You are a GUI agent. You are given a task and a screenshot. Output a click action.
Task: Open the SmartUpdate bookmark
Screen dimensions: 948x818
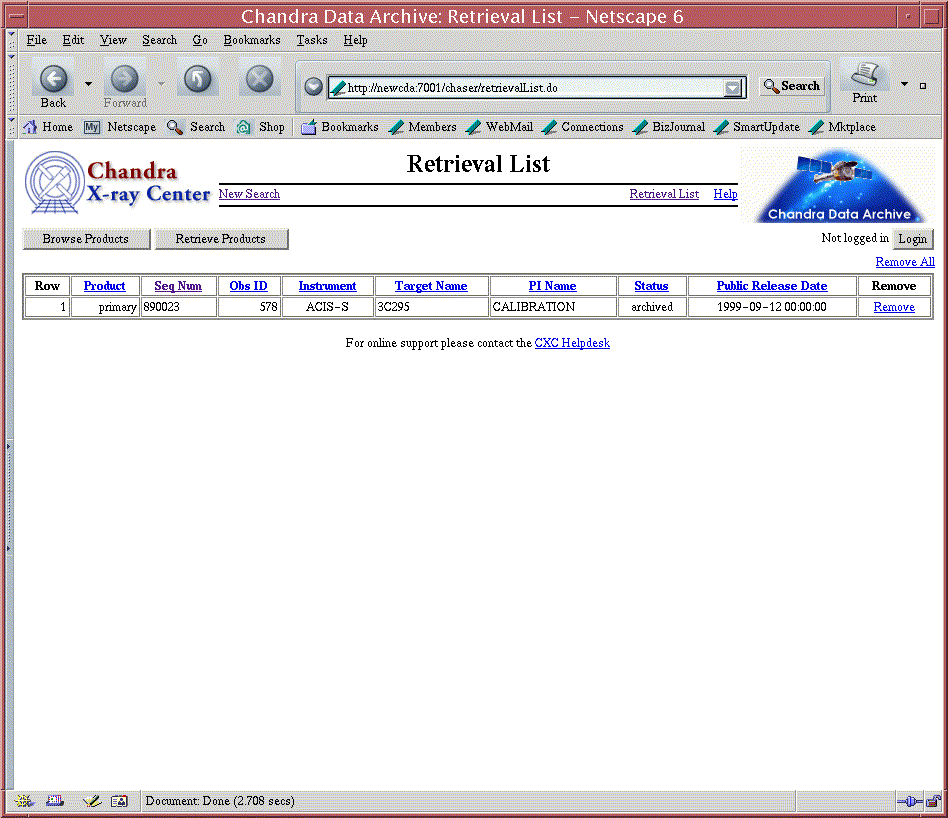(756, 127)
